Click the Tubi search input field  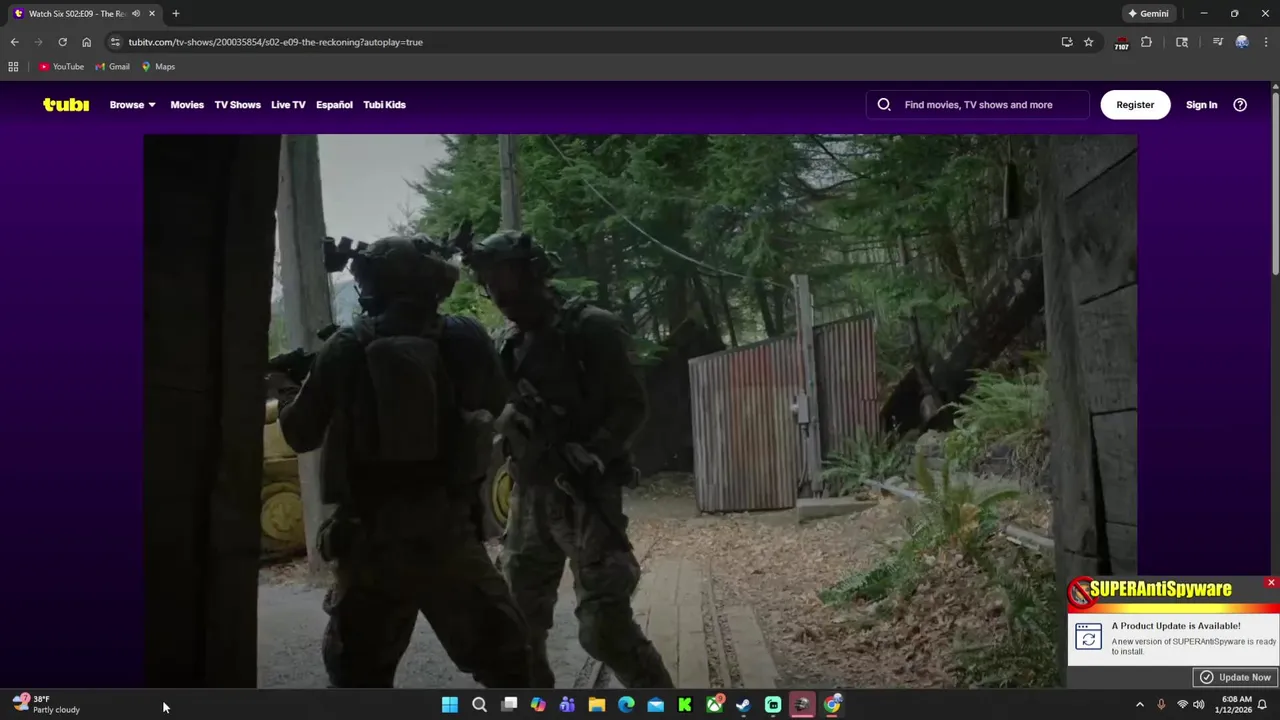point(978,104)
